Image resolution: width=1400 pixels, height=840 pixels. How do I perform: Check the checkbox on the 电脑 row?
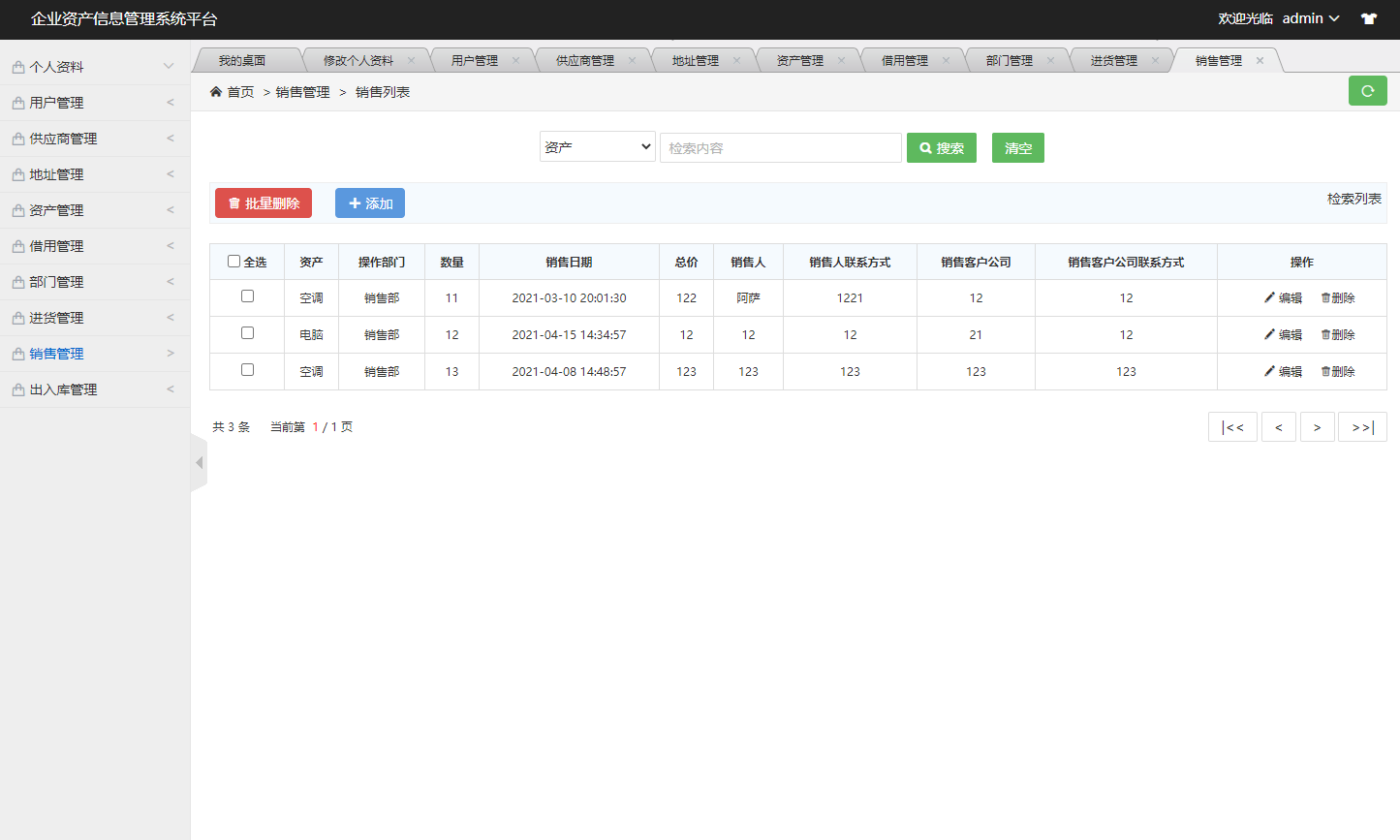(x=247, y=333)
